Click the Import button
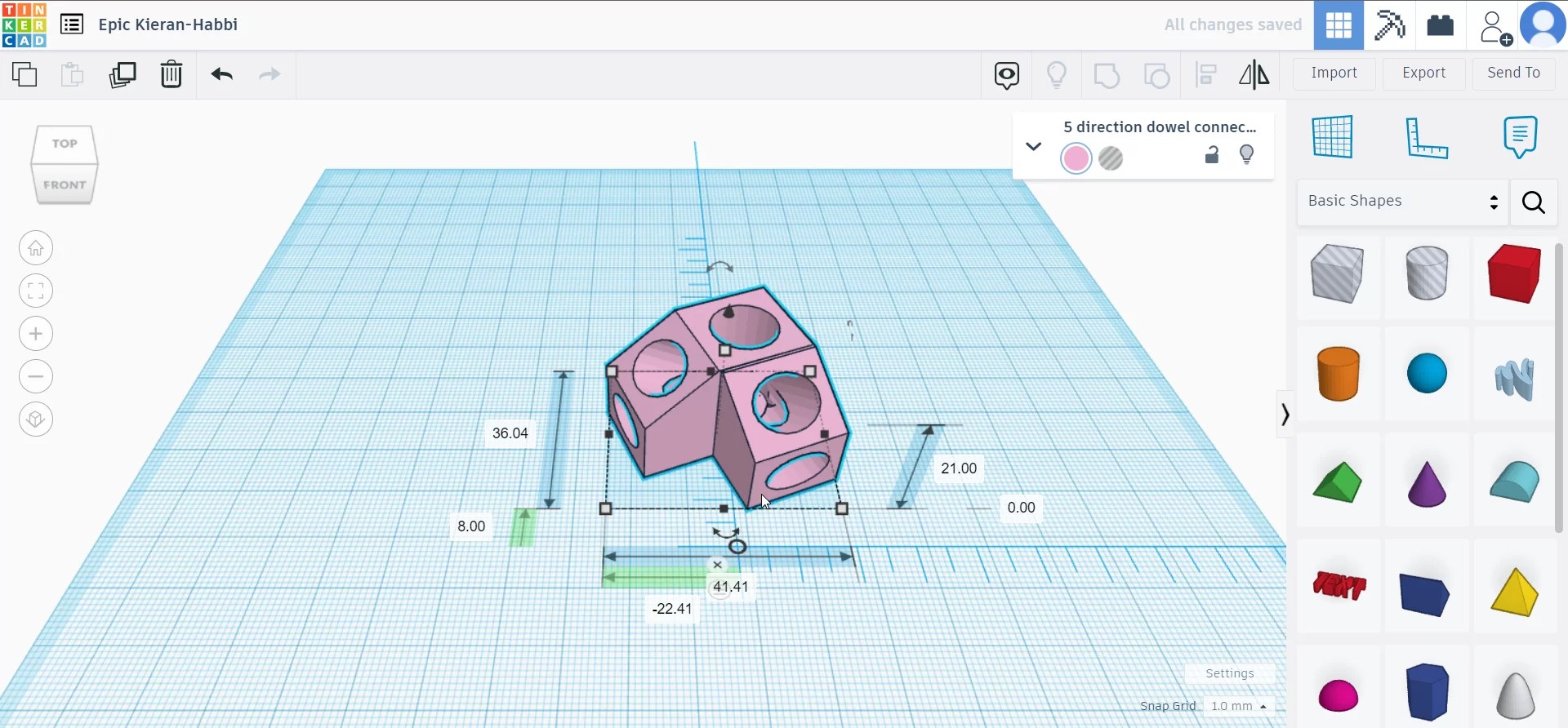This screenshot has height=728, width=1568. point(1334,73)
